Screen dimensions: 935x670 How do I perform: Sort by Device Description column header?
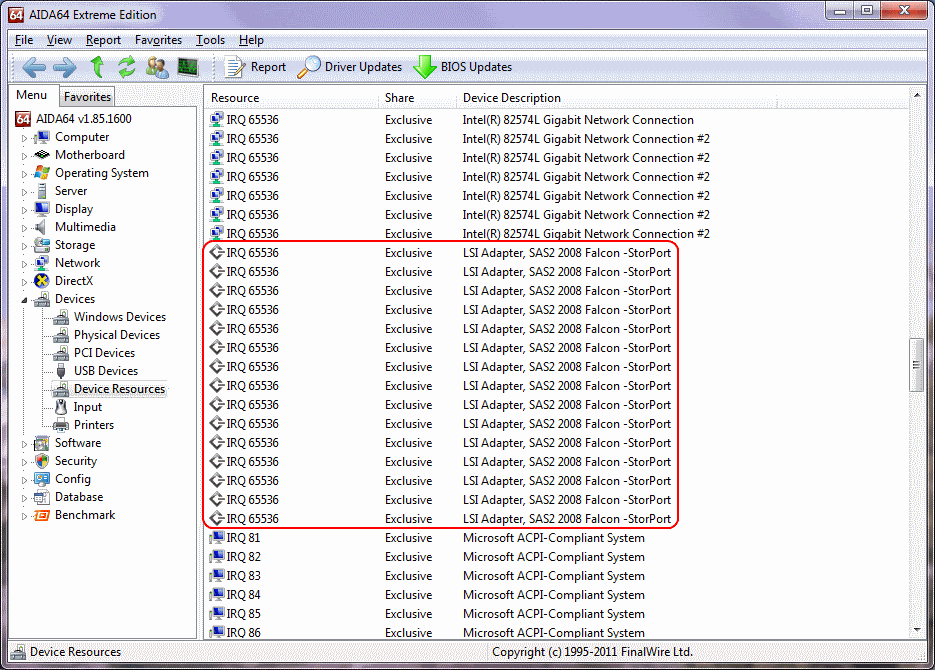coord(617,98)
